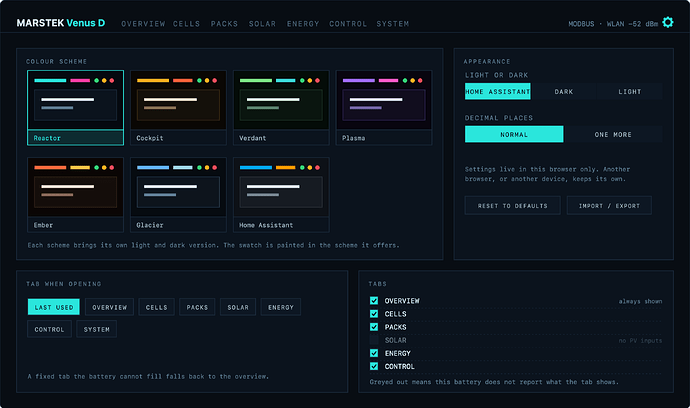Click the Reset to Defaults button
690x408 pixels.
pyautogui.click(x=513, y=206)
